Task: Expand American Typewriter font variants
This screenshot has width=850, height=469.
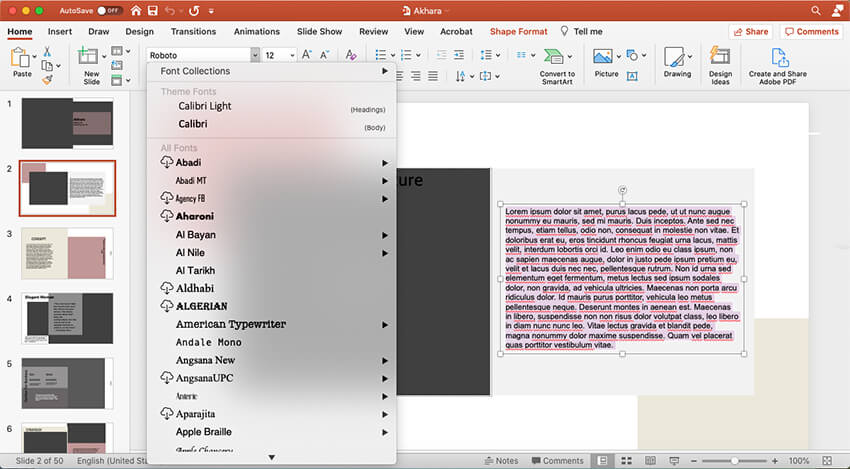Action: pos(384,325)
